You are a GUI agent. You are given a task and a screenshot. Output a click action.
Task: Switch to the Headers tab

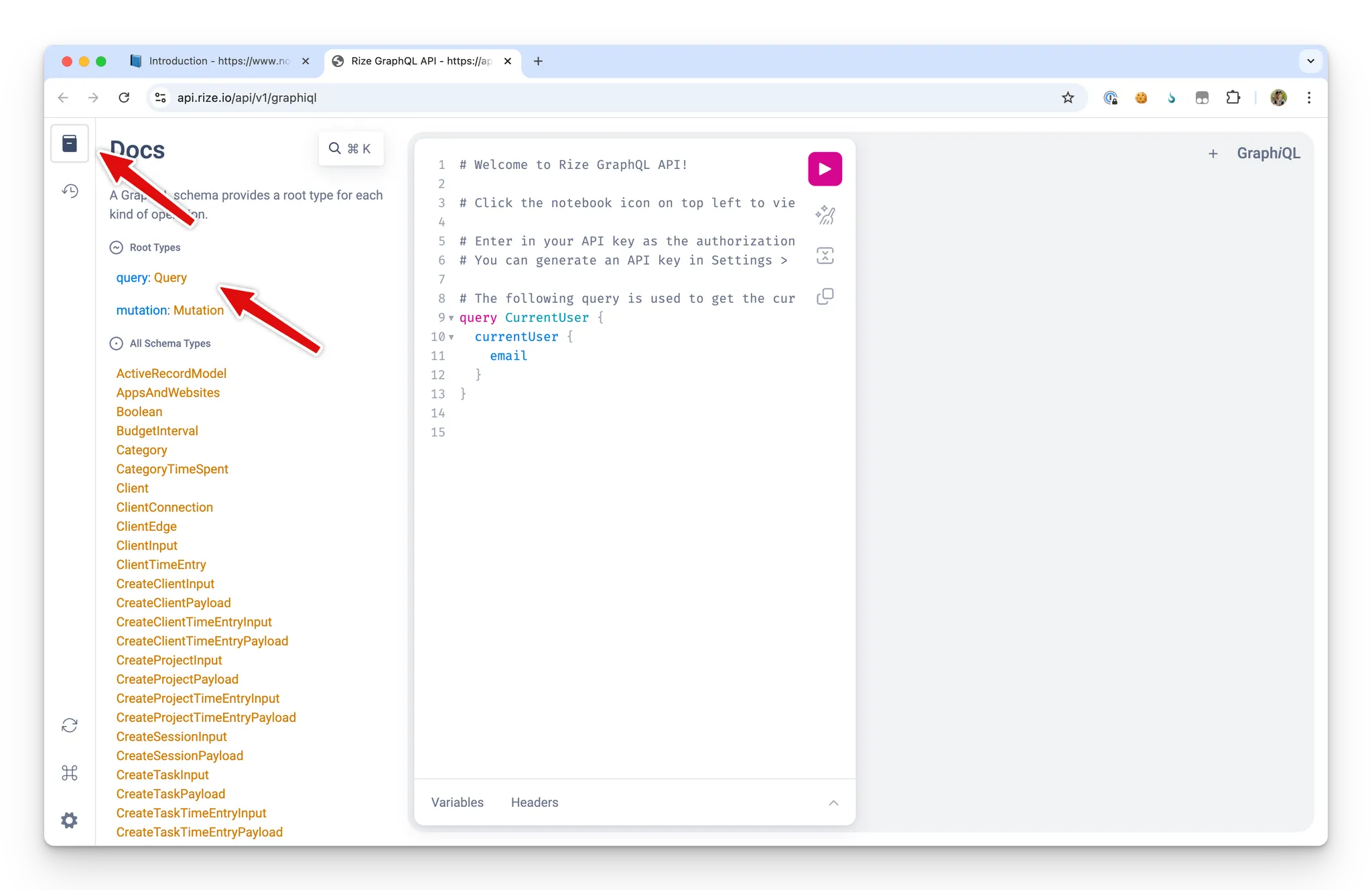point(534,802)
